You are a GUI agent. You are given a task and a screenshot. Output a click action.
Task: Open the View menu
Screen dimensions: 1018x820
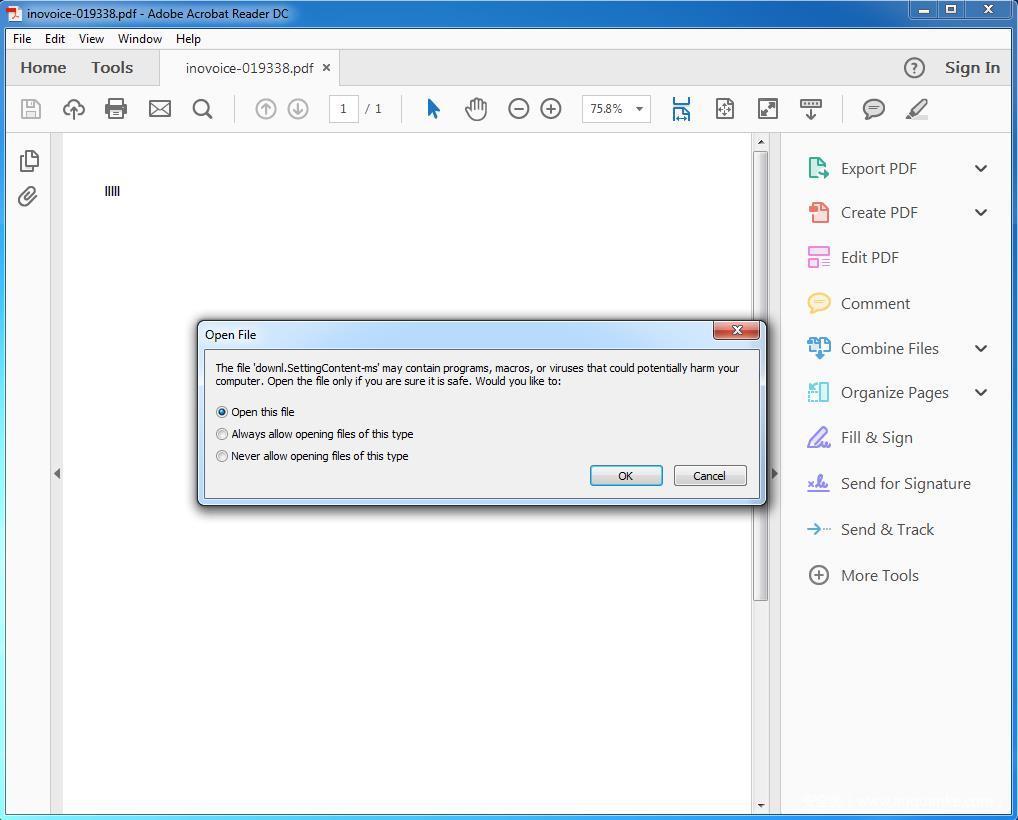(91, 39)
